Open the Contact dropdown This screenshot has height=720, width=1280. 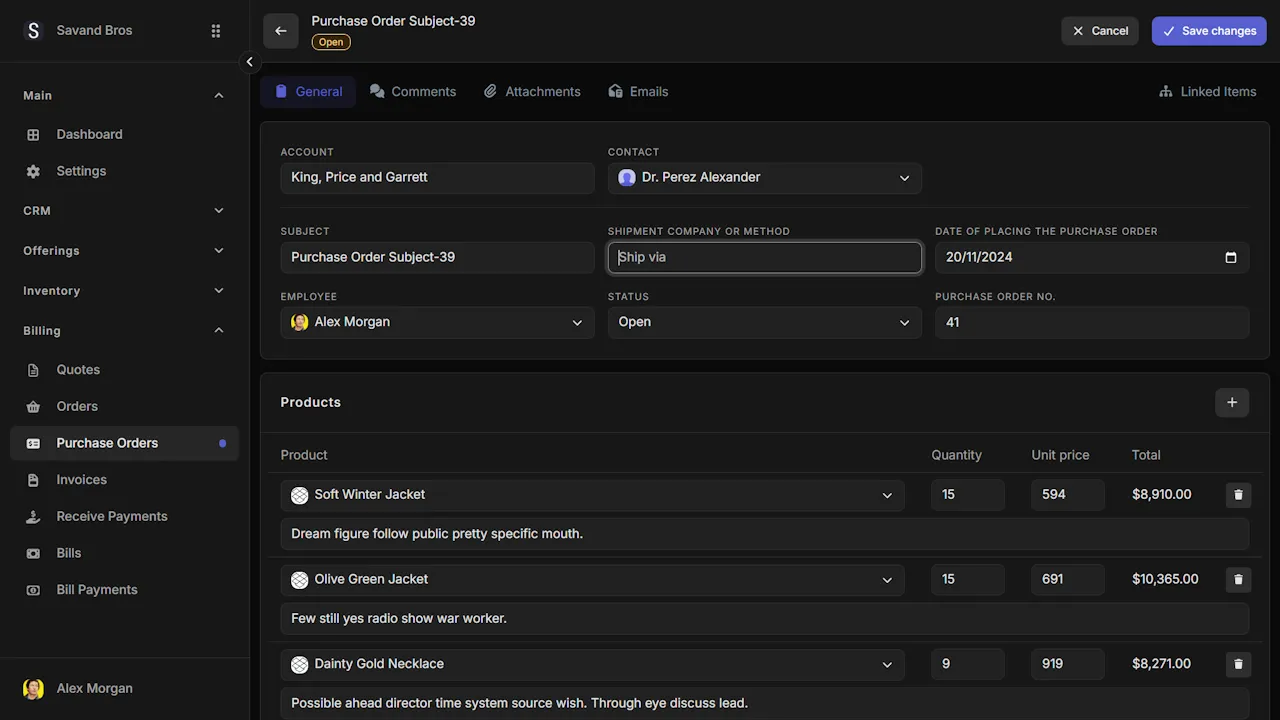[x=764, y=178]
